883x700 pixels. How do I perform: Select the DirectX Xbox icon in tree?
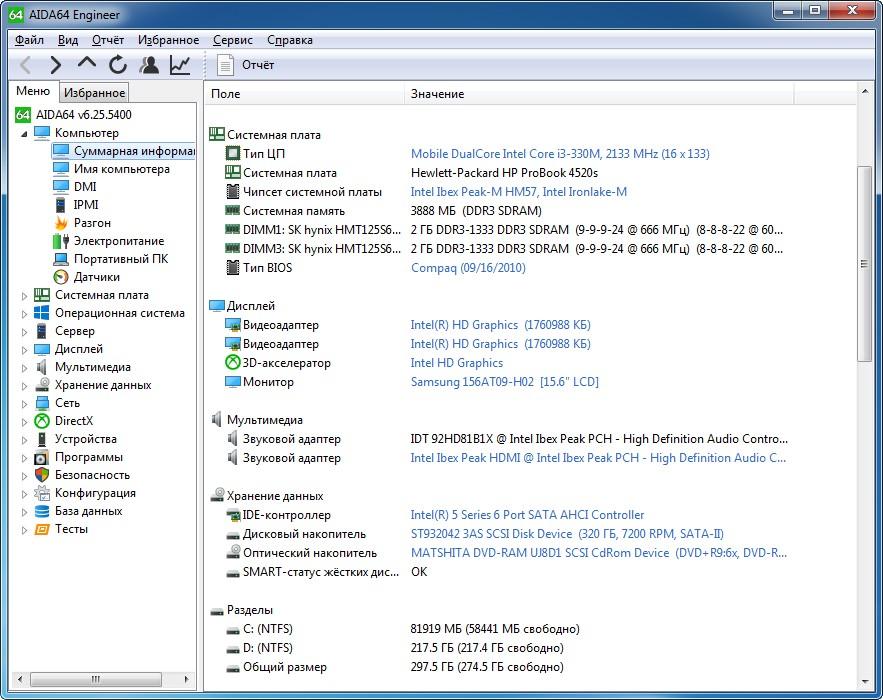point(42,421)
